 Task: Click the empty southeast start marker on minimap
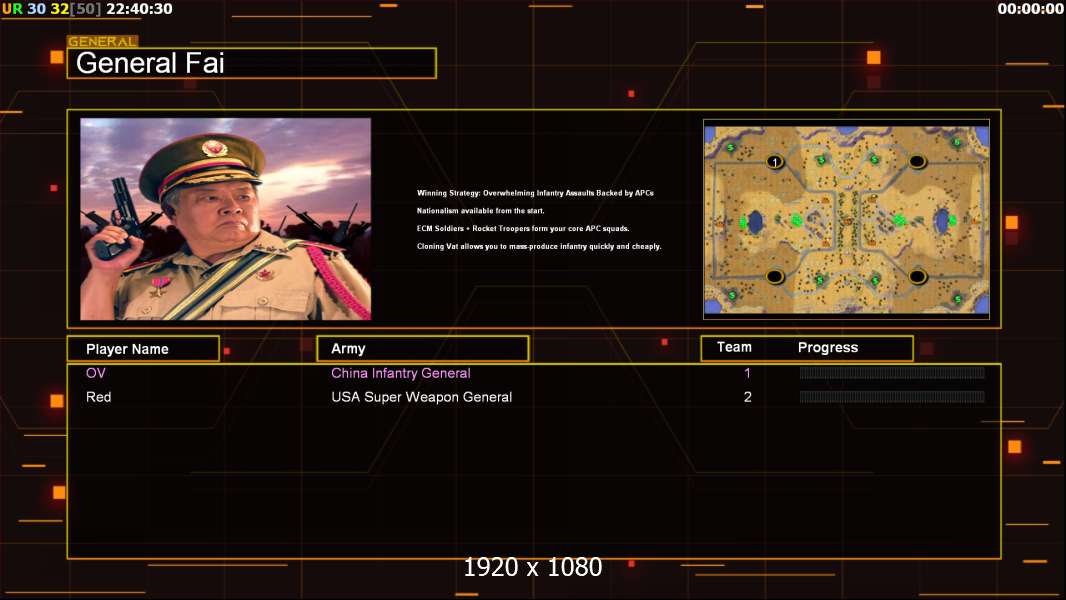coord(917,277)
